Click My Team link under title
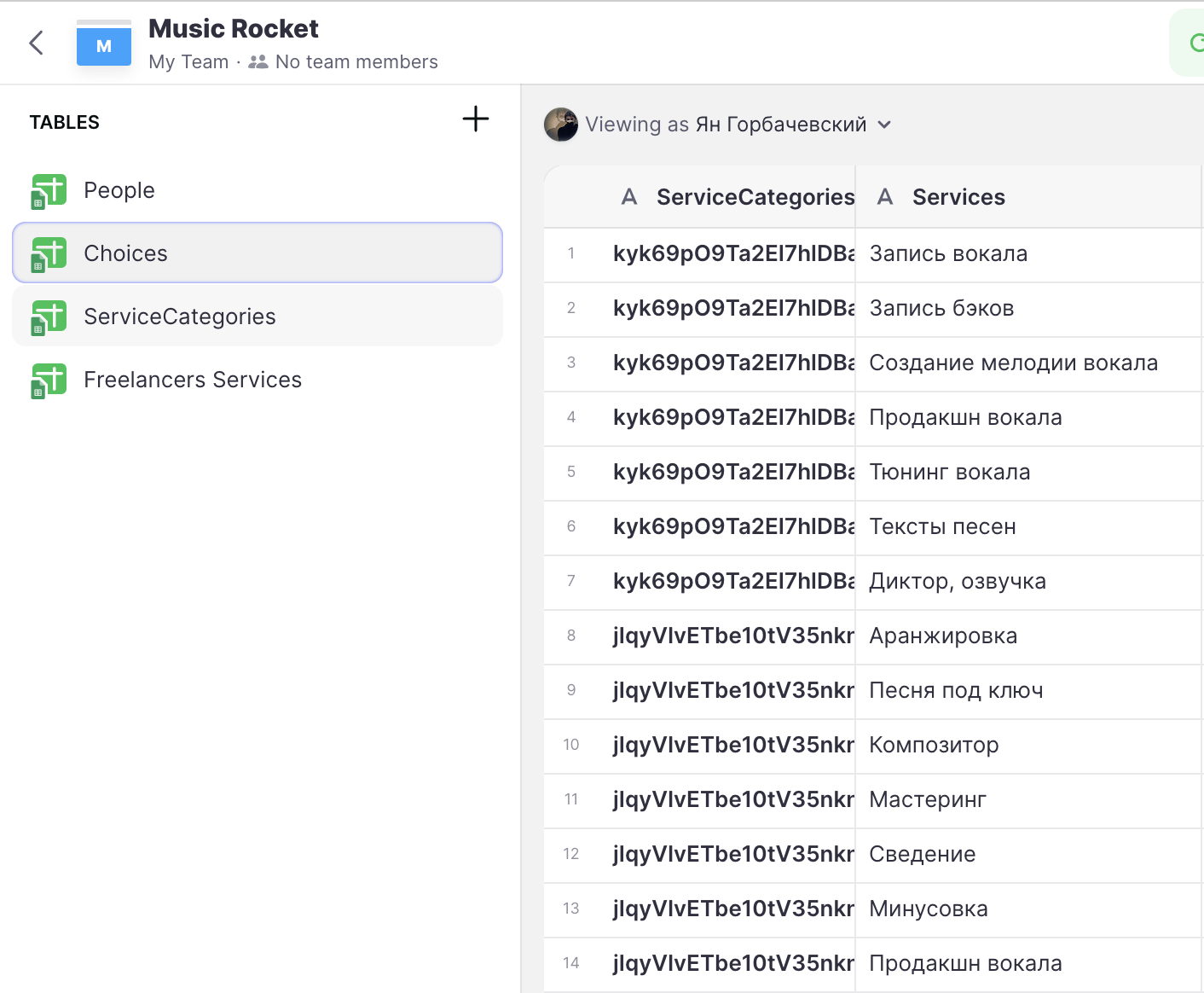Image resolution: width=1204 pixels, height=993 pixels. [188, 62]
